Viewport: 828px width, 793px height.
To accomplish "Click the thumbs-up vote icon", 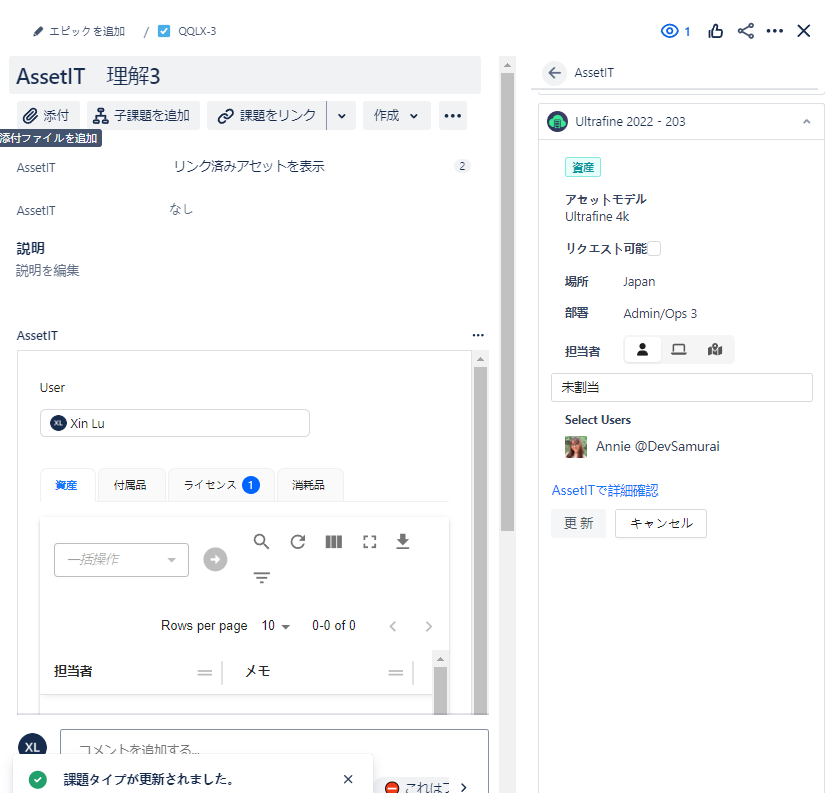I will tap(715, 31).
